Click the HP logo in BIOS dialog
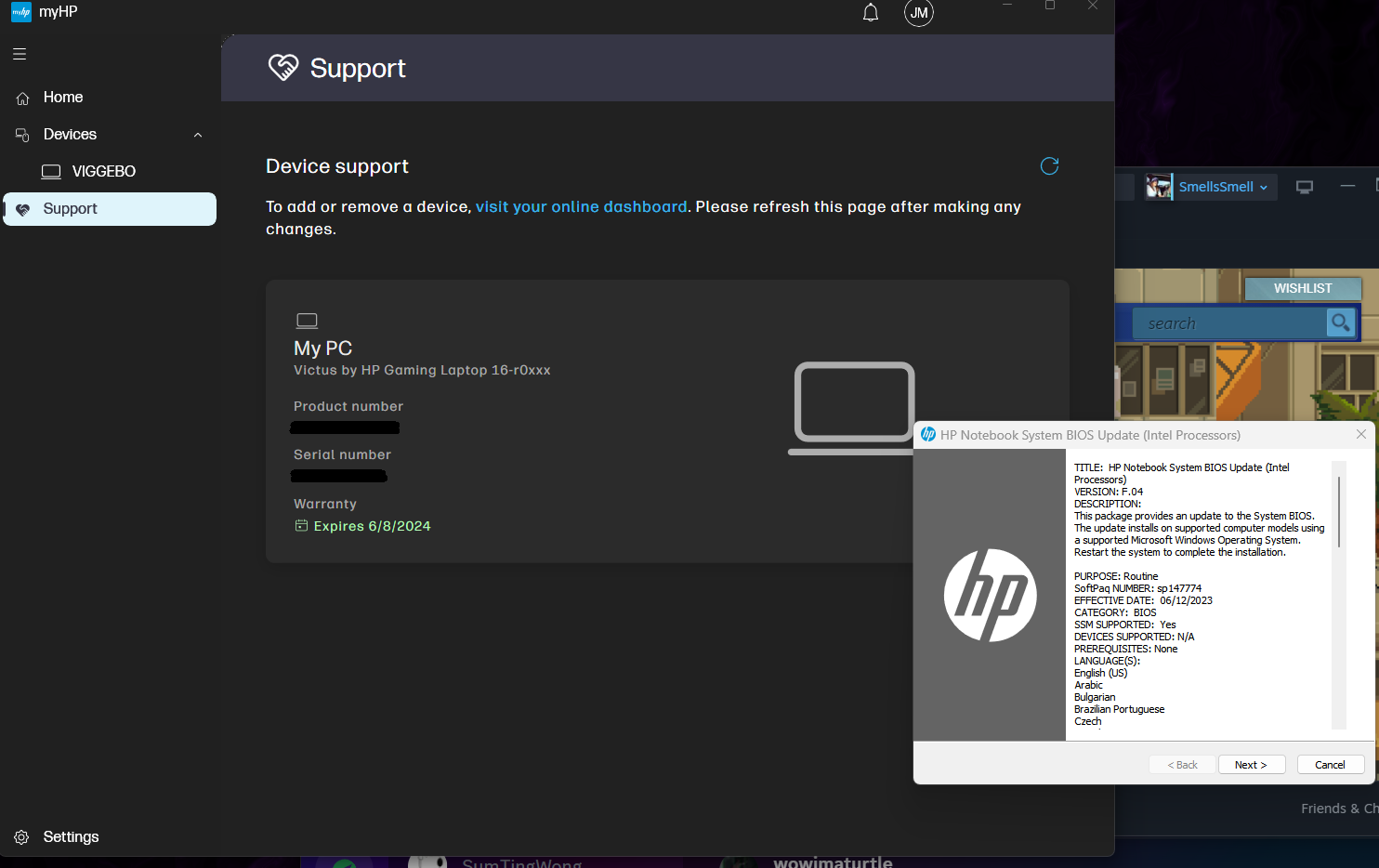1379x868 pixels. pos(990,595)
